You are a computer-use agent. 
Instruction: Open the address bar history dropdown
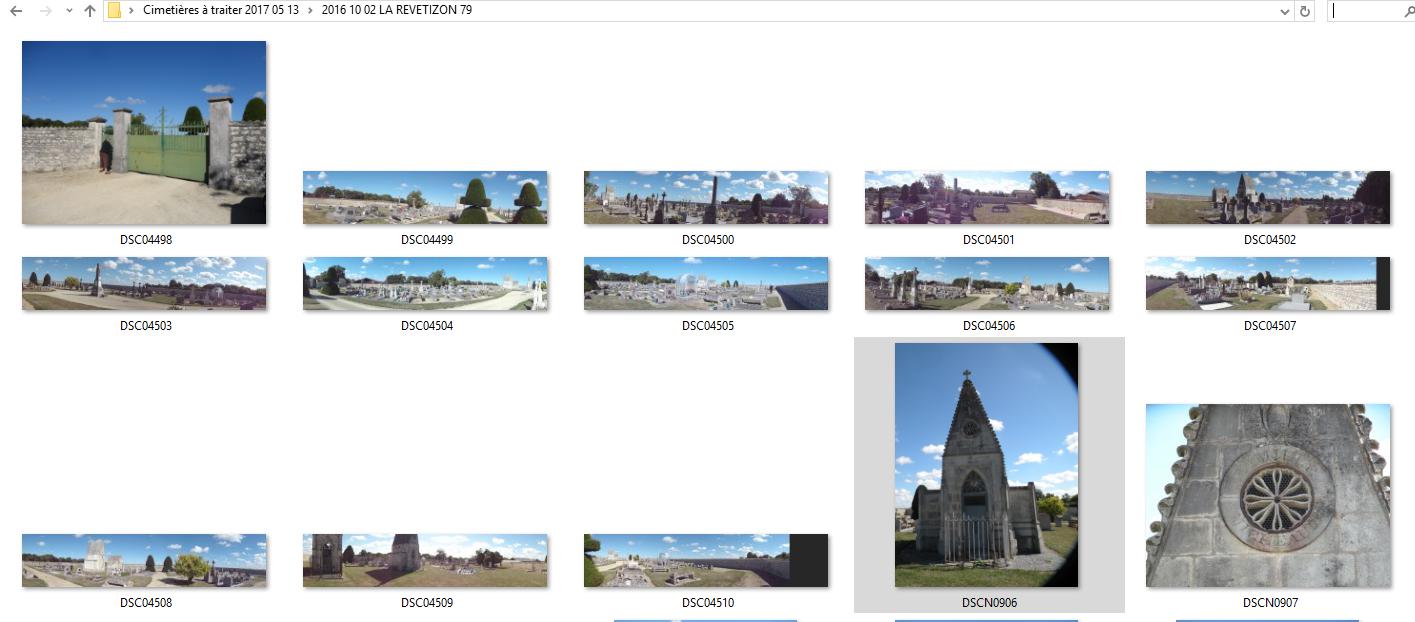tap(1285, 11)
